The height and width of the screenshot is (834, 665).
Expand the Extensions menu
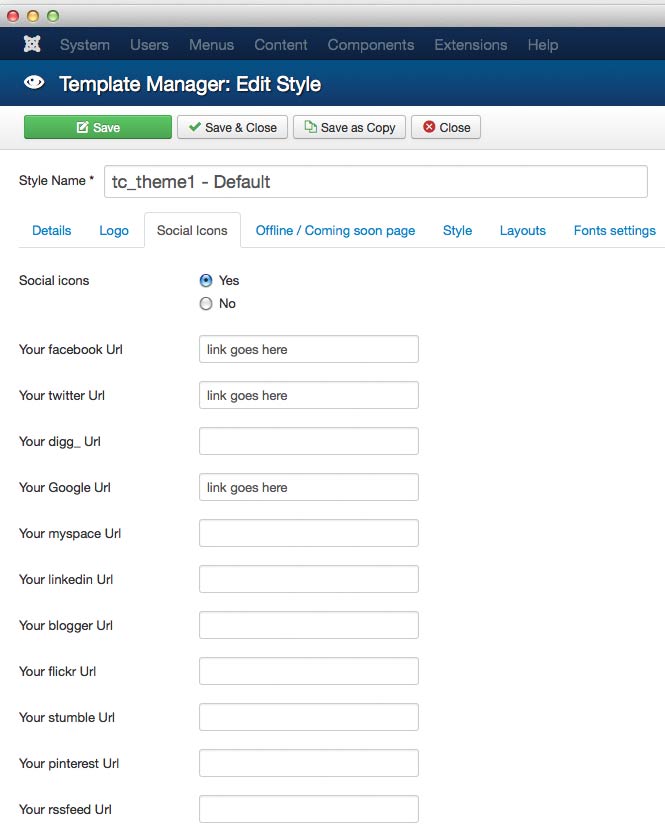point(470,45)
